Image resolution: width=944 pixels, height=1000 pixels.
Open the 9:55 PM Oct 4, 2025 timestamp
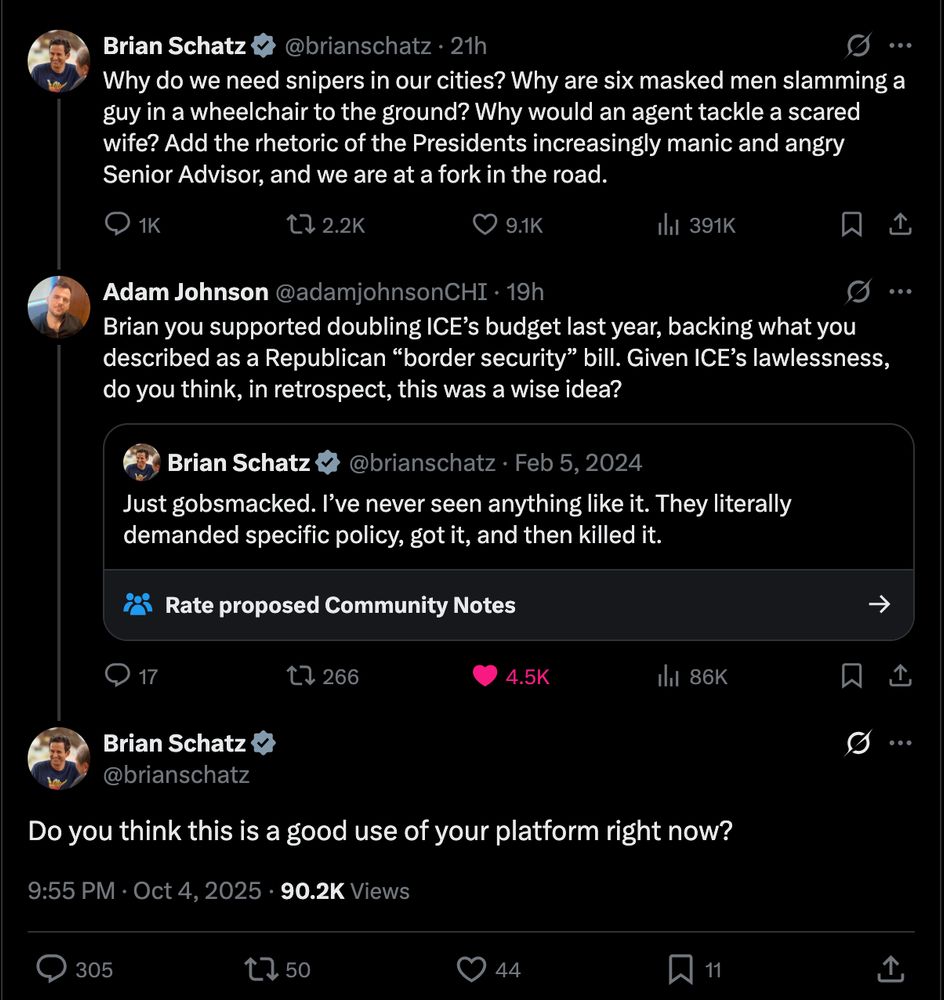144,891
